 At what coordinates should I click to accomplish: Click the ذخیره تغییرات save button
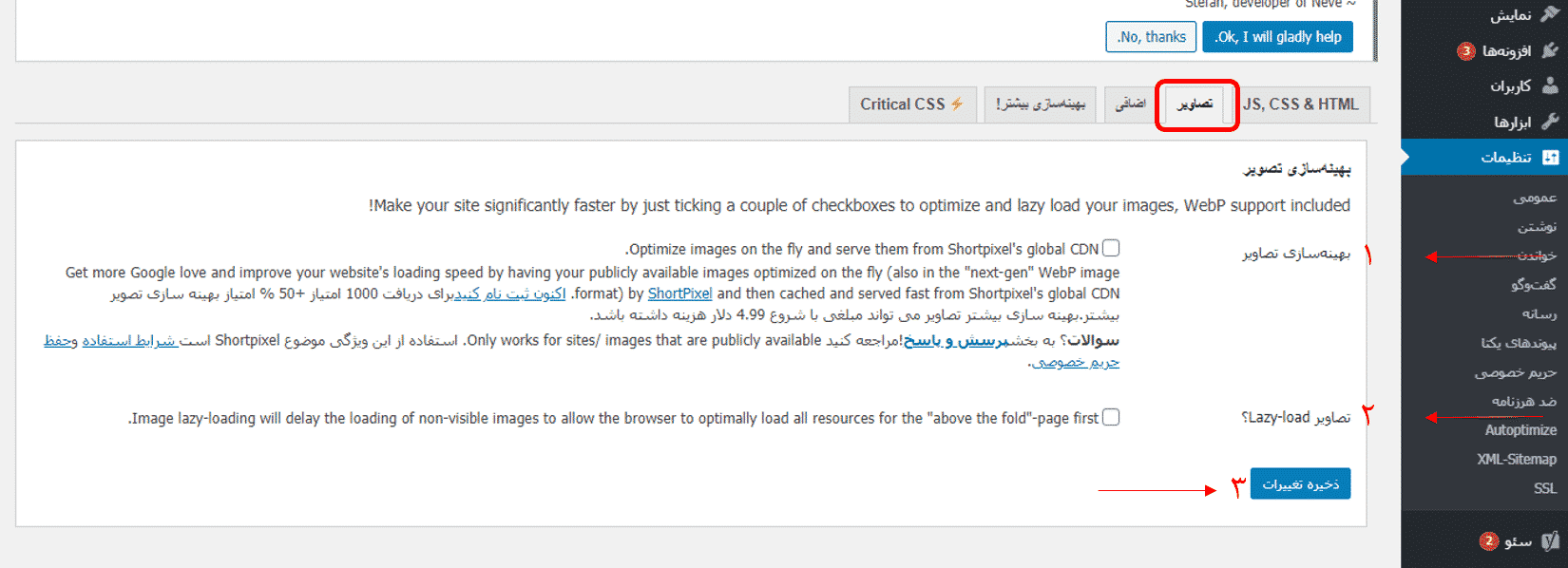click(1300, 484)
